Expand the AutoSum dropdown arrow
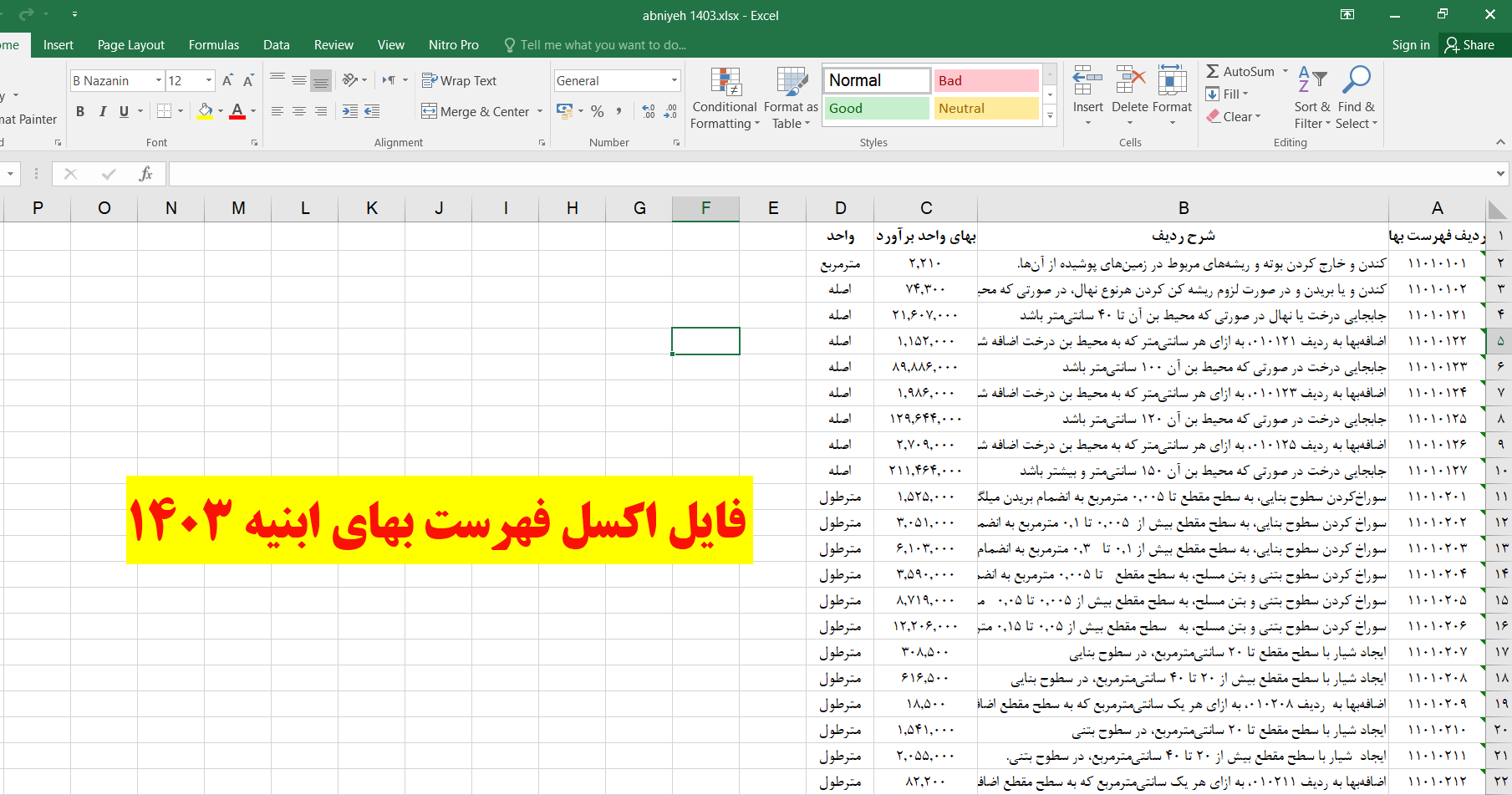The height and width of the screenshot is (795, 1512). click(x=1285, y=72)
